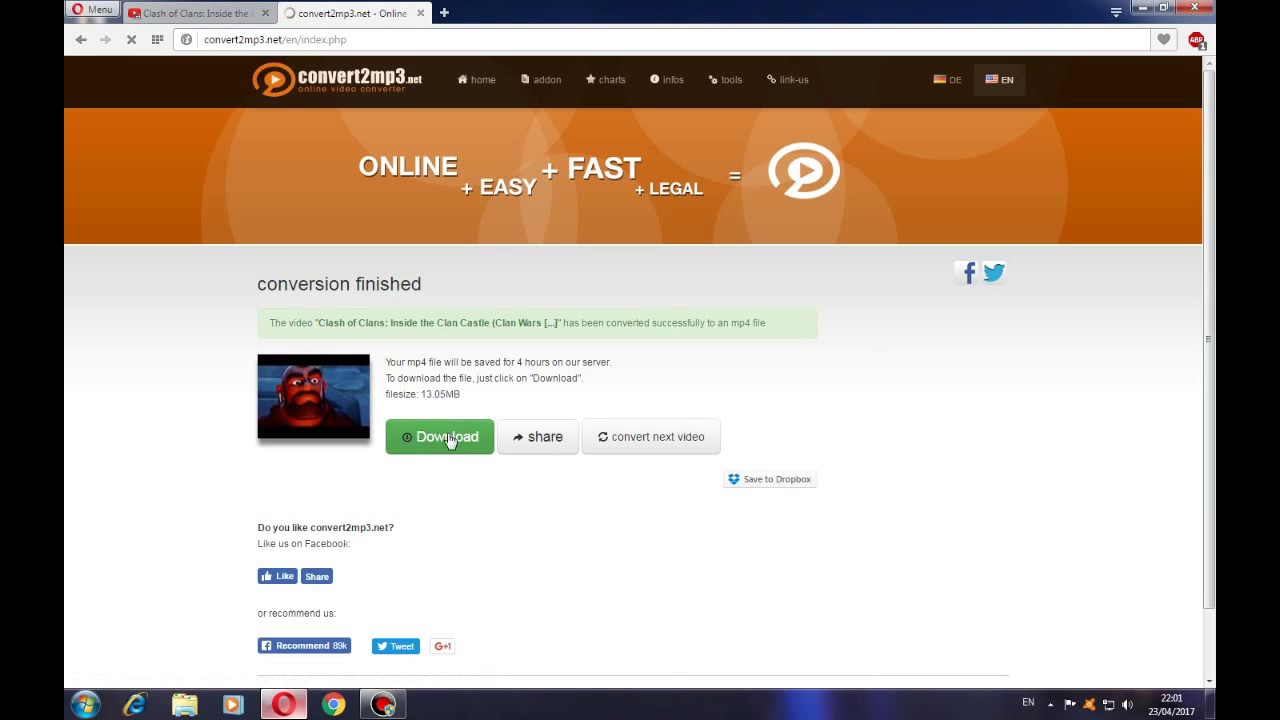Click the share button
The width and height of the screenshot is (1280, 720).
[x=538, y=437]
